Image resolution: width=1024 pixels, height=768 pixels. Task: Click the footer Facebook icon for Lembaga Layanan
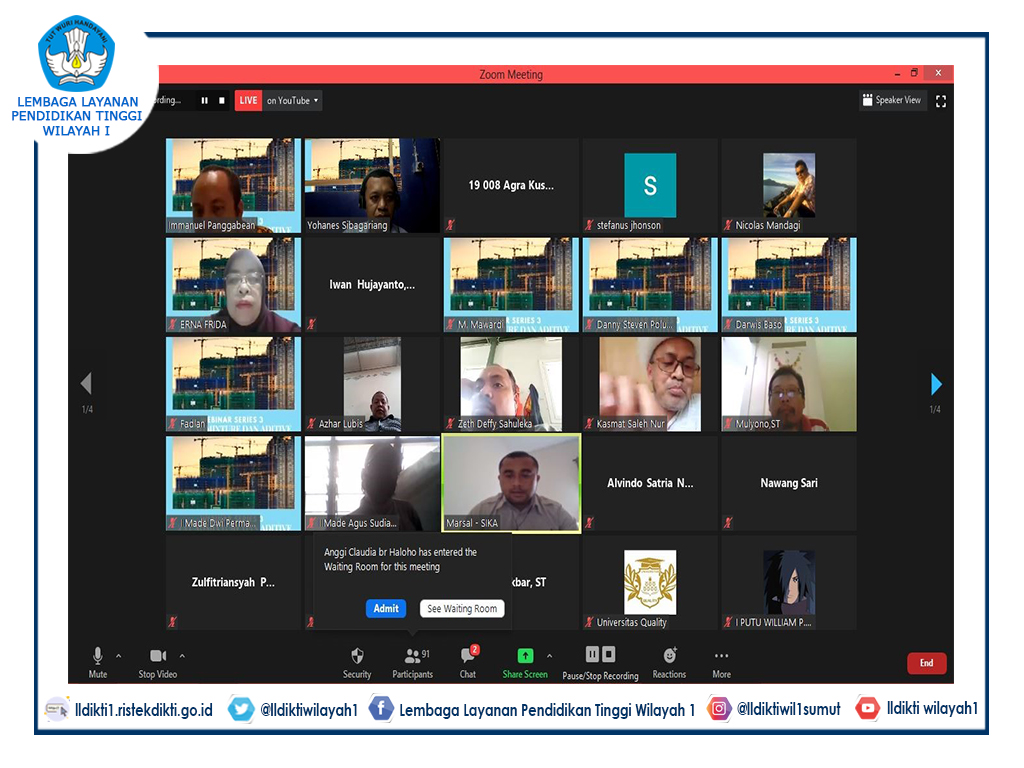pyautogui.click(x=381, y=709)
